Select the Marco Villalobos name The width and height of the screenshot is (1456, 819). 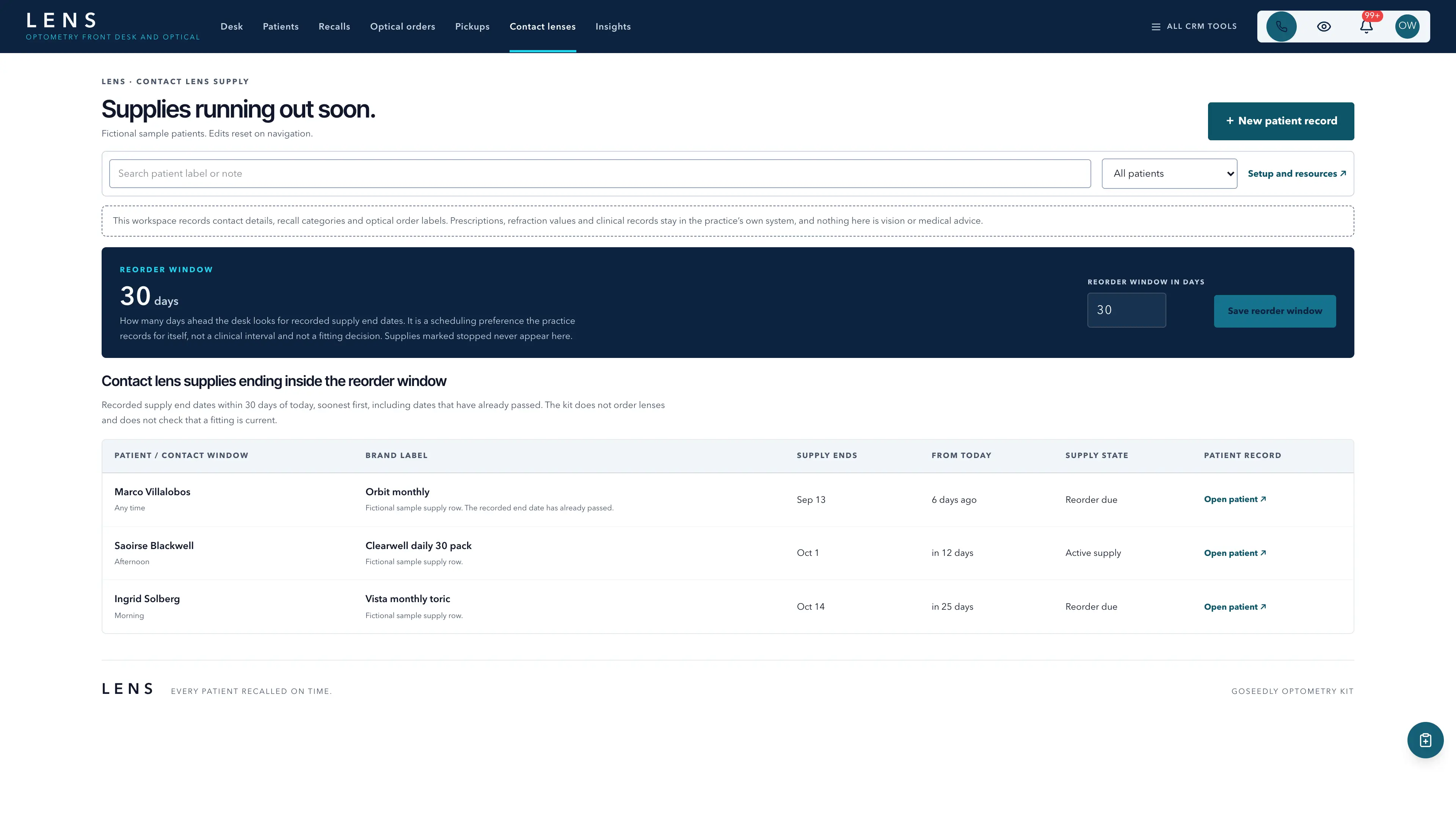click(152, 492)
